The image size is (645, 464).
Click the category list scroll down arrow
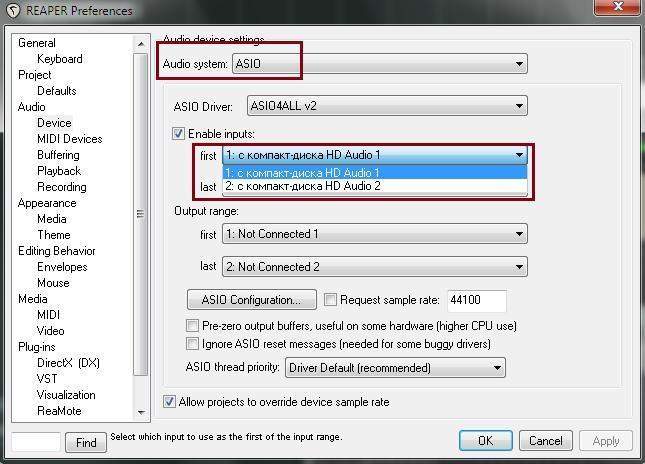(141, 412)
